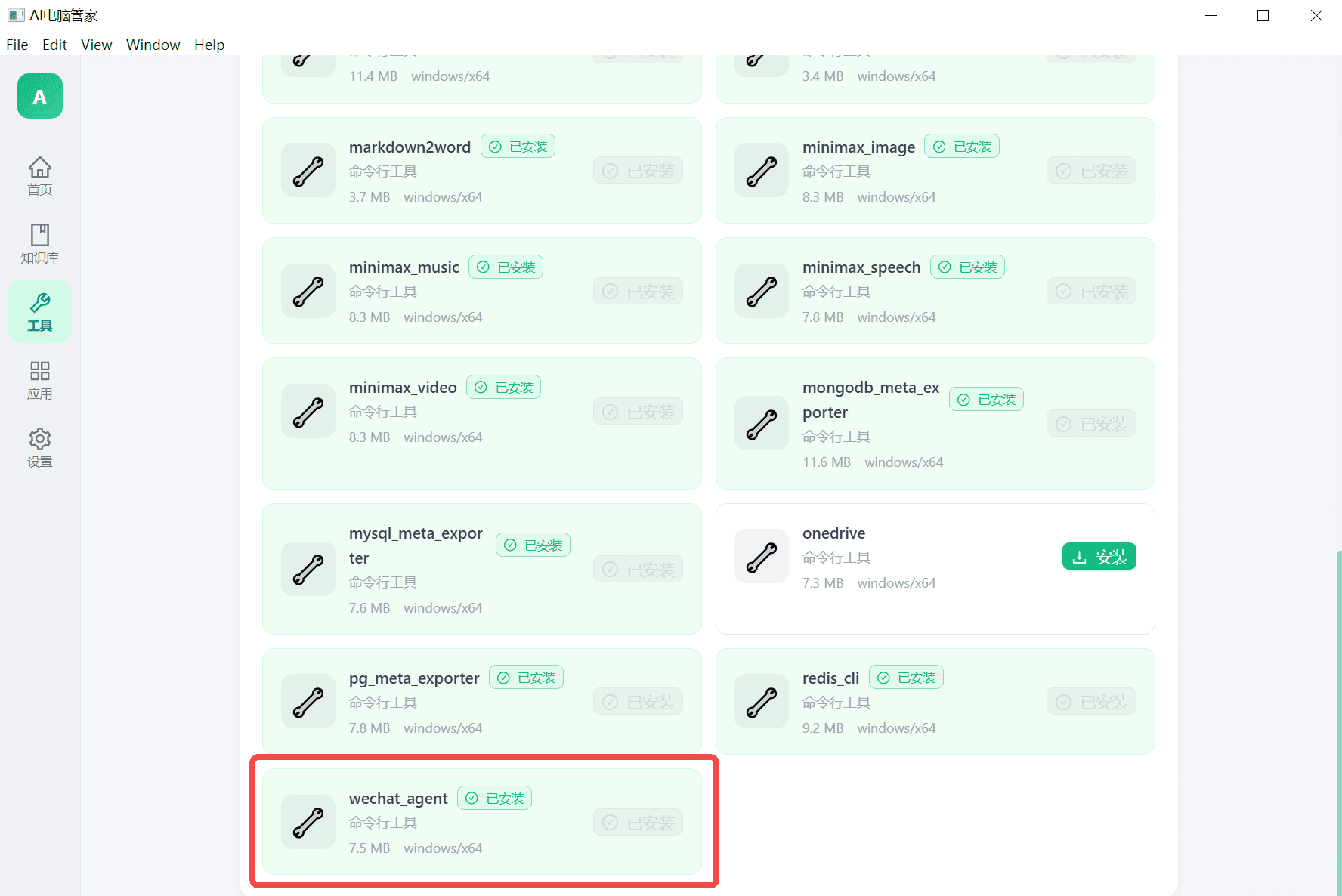Click the wechat_agent wrench icon
This screenshot has width=1342, height=896.
pyautogui.click(x=308, y=822)
